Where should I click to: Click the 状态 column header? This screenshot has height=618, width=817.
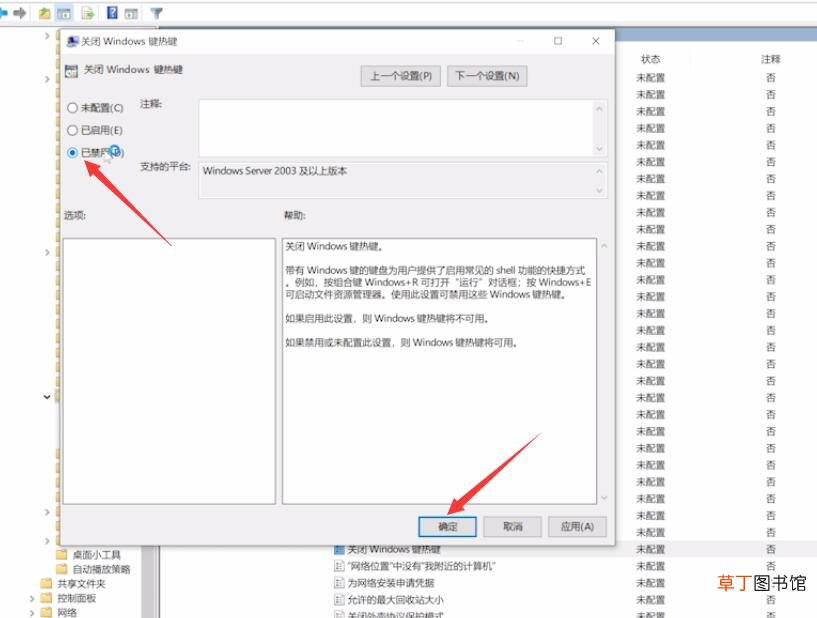[650, 59]
